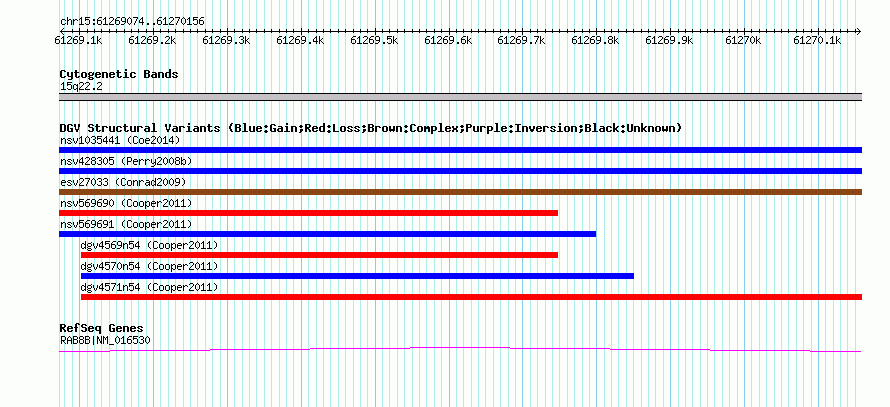
Task: Select the red bar under nsv569690
Action: click(x=309, y=213)
